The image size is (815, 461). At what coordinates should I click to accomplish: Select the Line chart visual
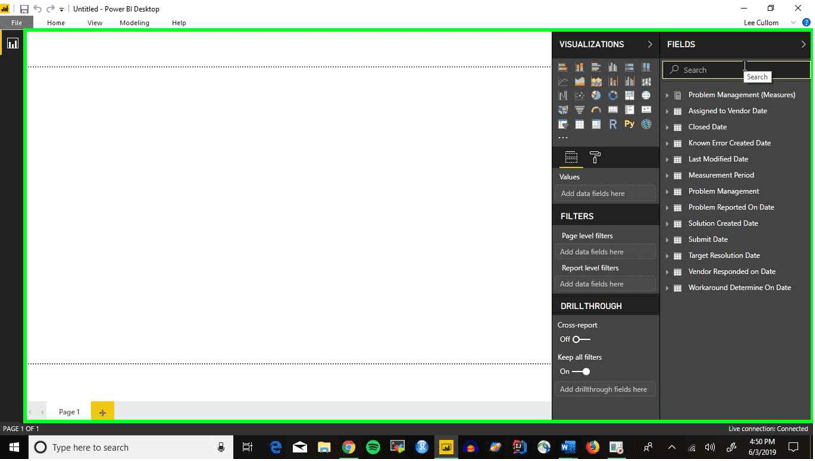(563, 82)
